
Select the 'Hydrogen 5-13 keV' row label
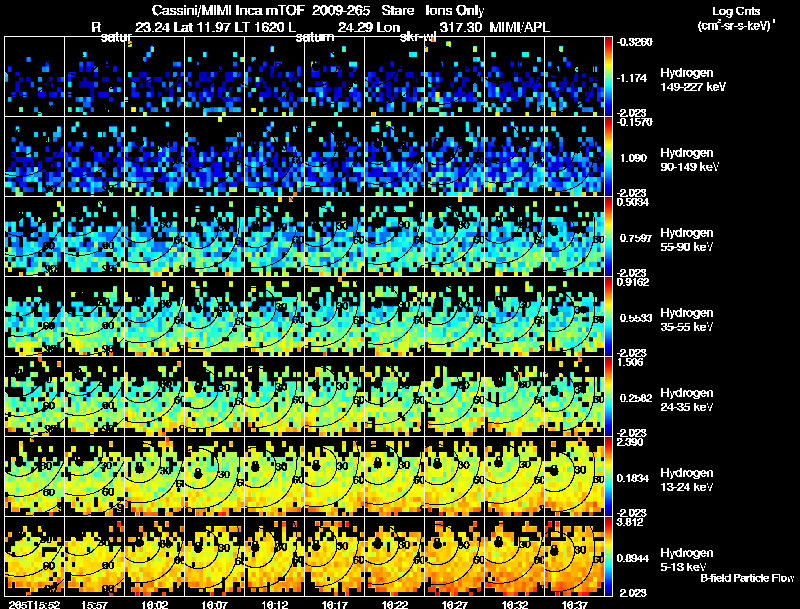tap(687, 560)
